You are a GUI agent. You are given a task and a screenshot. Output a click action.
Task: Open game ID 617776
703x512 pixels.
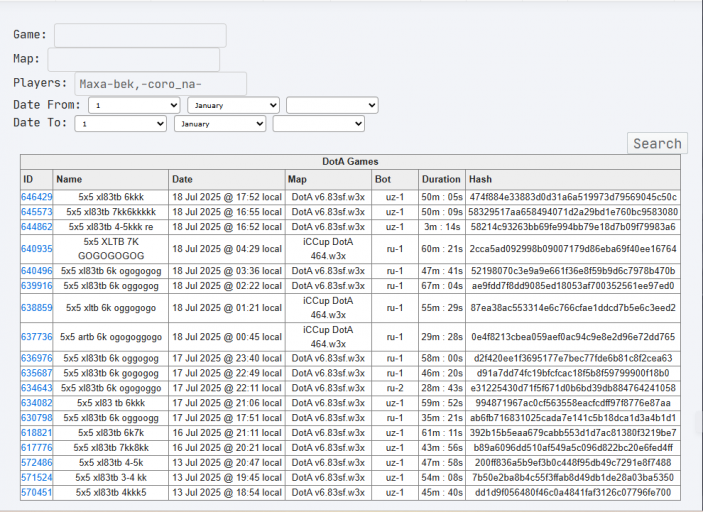37,447
